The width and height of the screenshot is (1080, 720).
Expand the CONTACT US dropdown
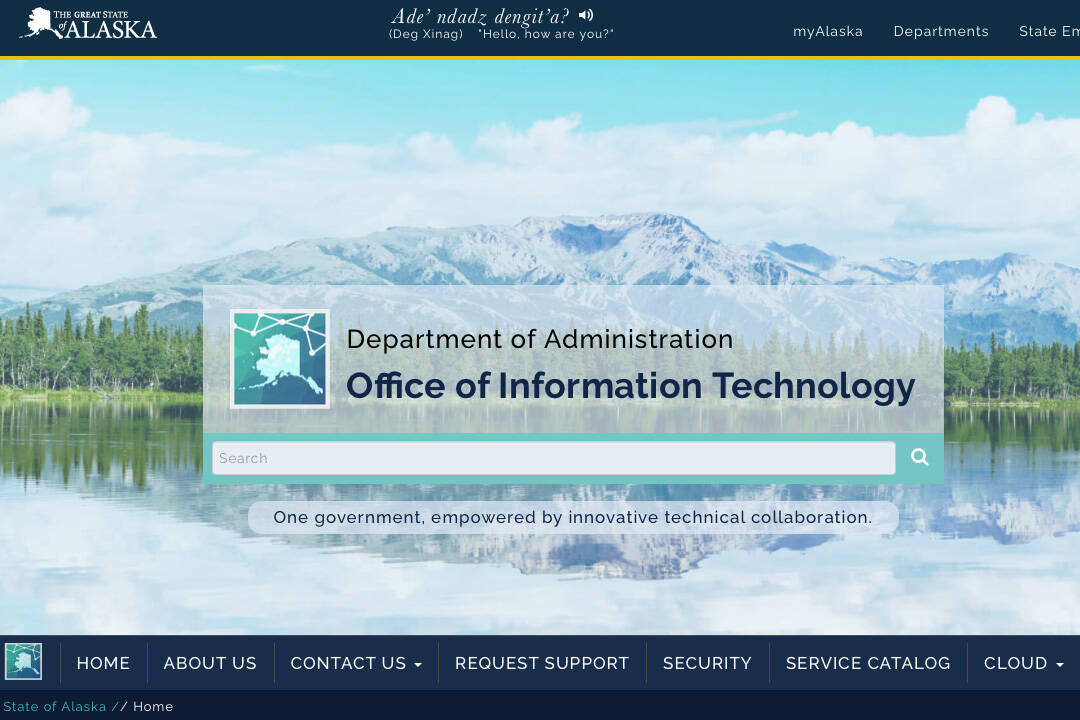tap(355, 663)
